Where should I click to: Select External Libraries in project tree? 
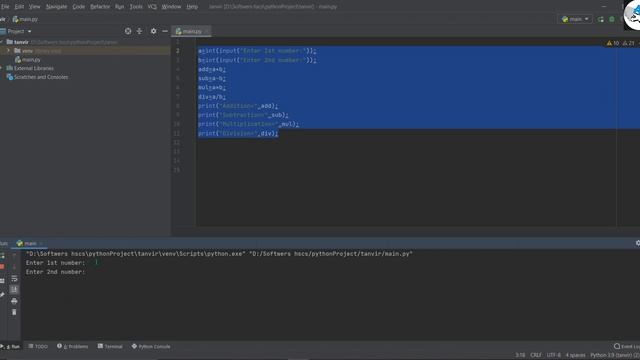(30, 68)
